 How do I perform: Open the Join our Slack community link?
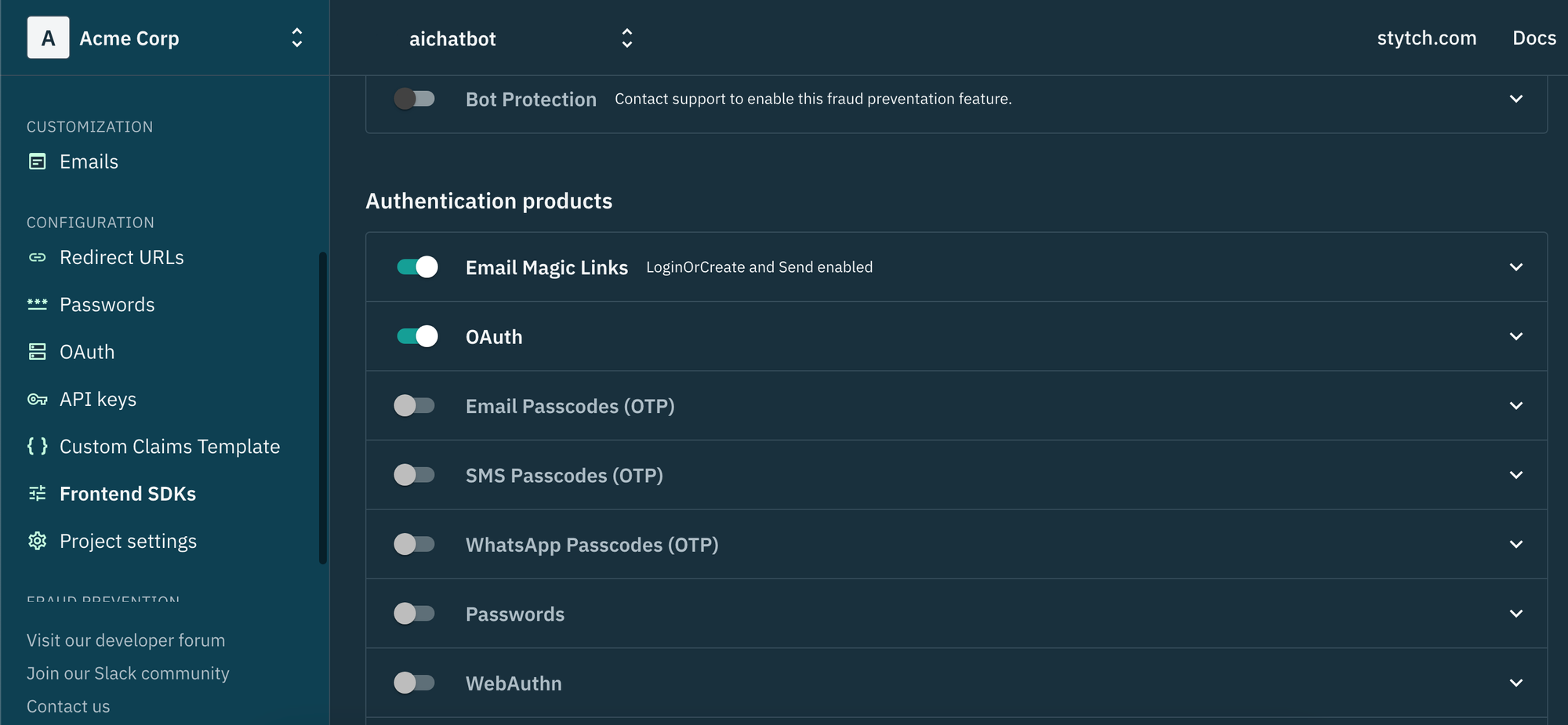click(128, 673)
